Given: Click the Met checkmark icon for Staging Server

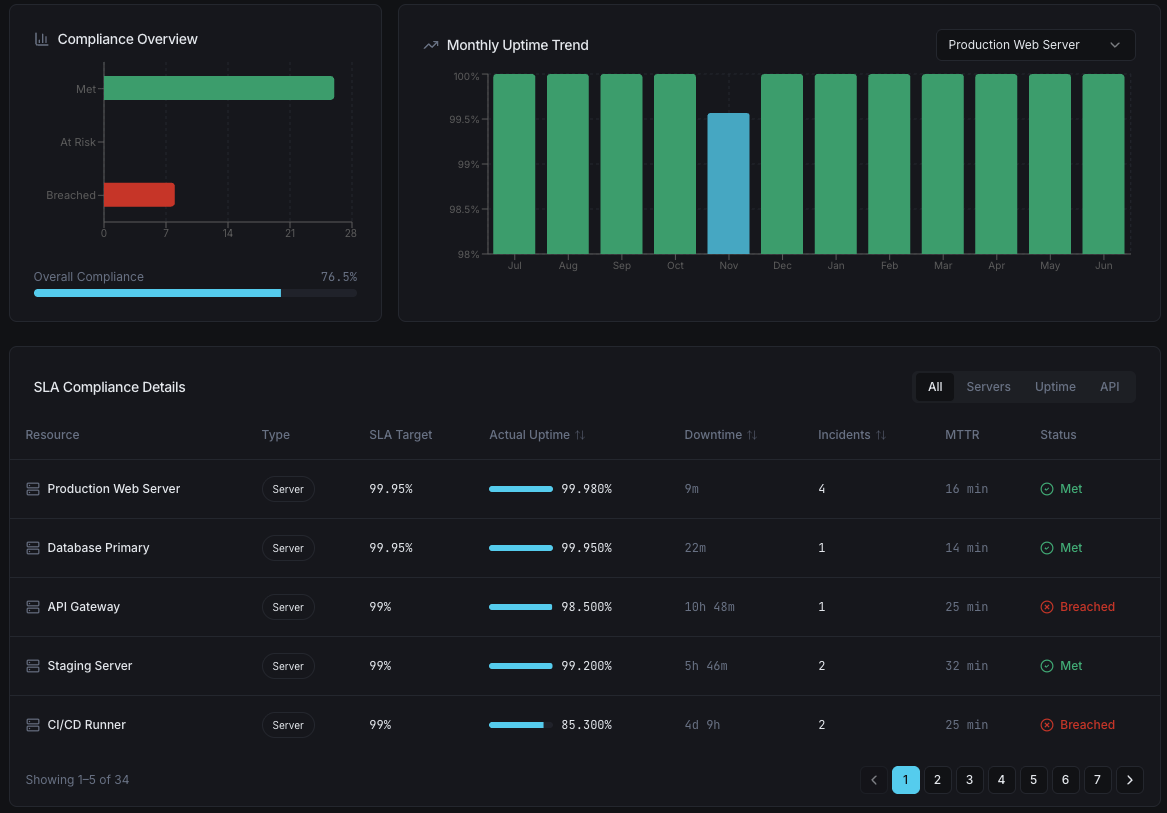Looking at the screenshot, I should click(x=1047, y=666).
